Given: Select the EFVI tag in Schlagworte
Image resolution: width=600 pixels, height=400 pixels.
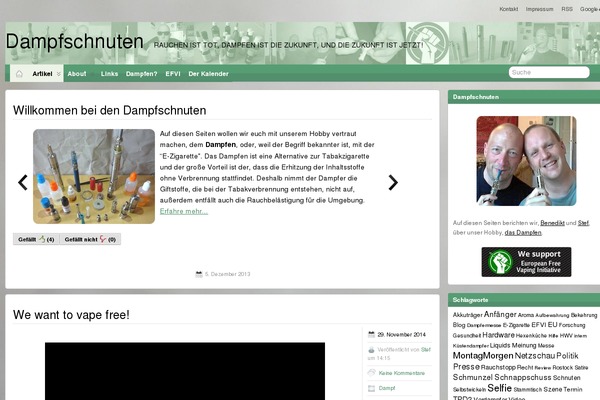Looking at the screenshot, I should (538, 325).
